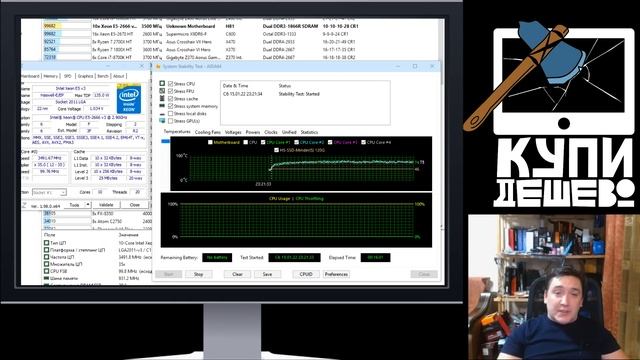Click the memory icon beside Шина памяти

point(47,278)
